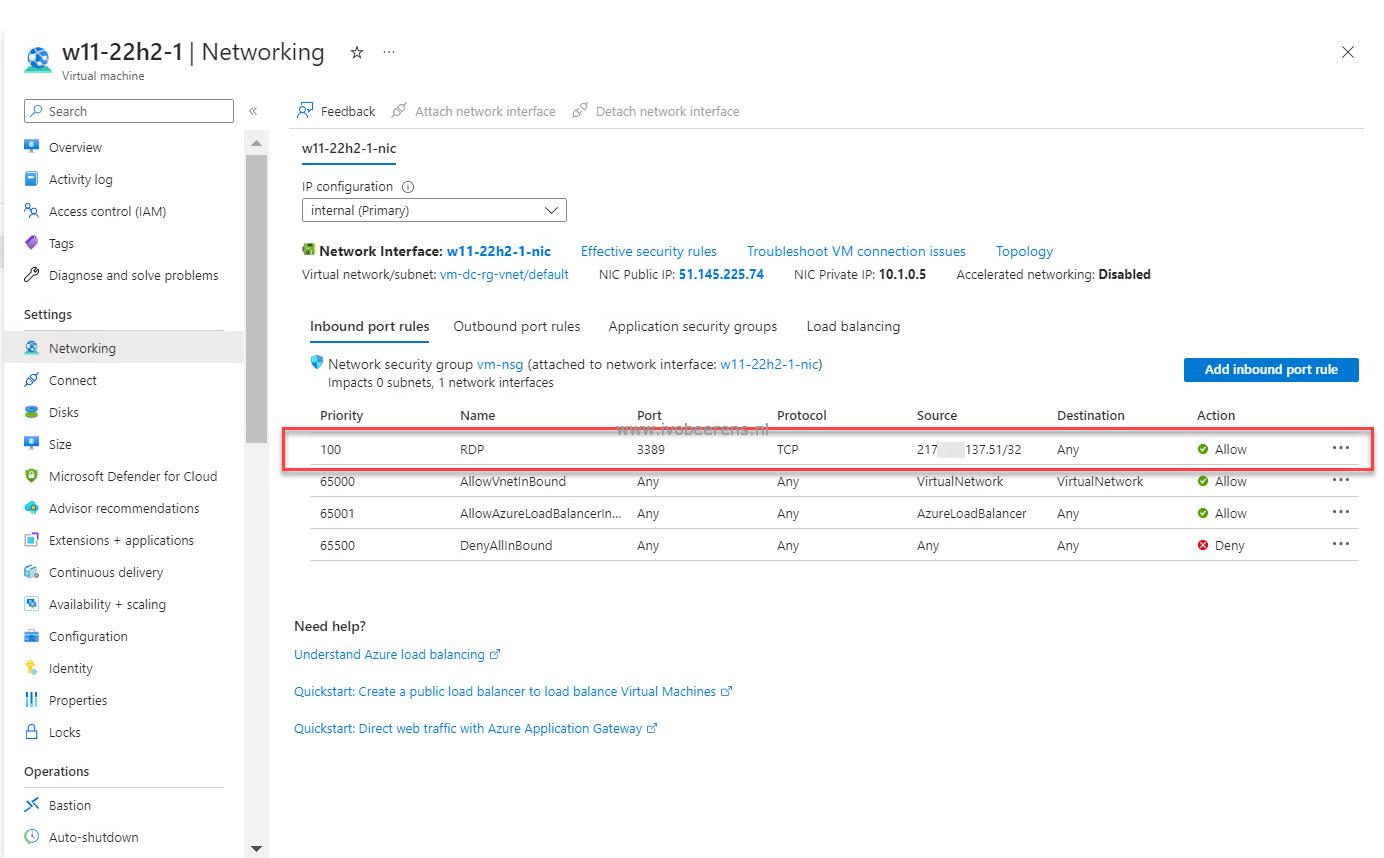Open the Topology link
The width and height of the screenshot is (1384, 858).
(1024, 251)
